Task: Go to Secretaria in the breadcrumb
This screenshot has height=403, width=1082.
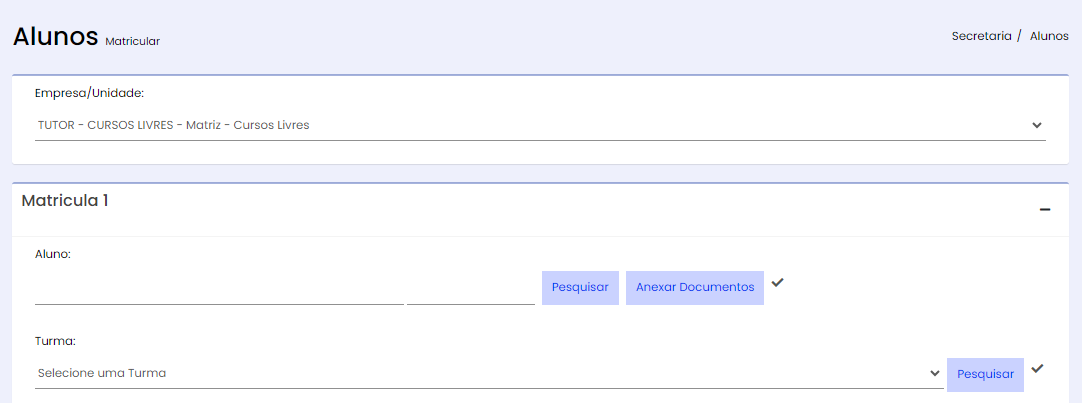Action: coord(981,37)
